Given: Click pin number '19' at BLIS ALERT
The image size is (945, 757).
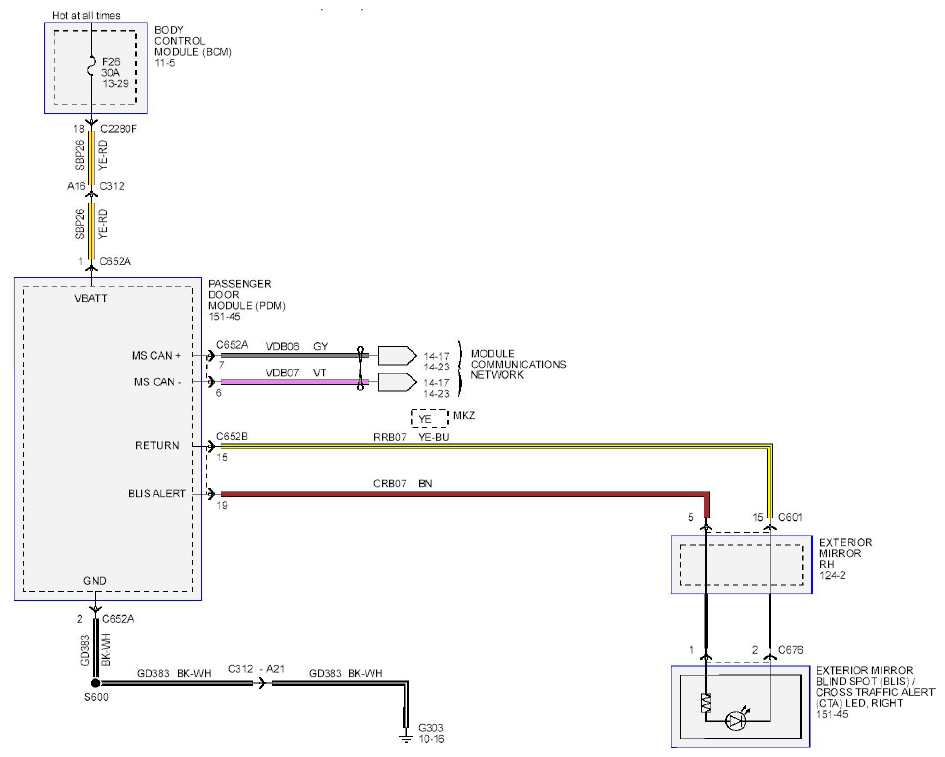Looking at the screenshot, I should coord(222,506).
